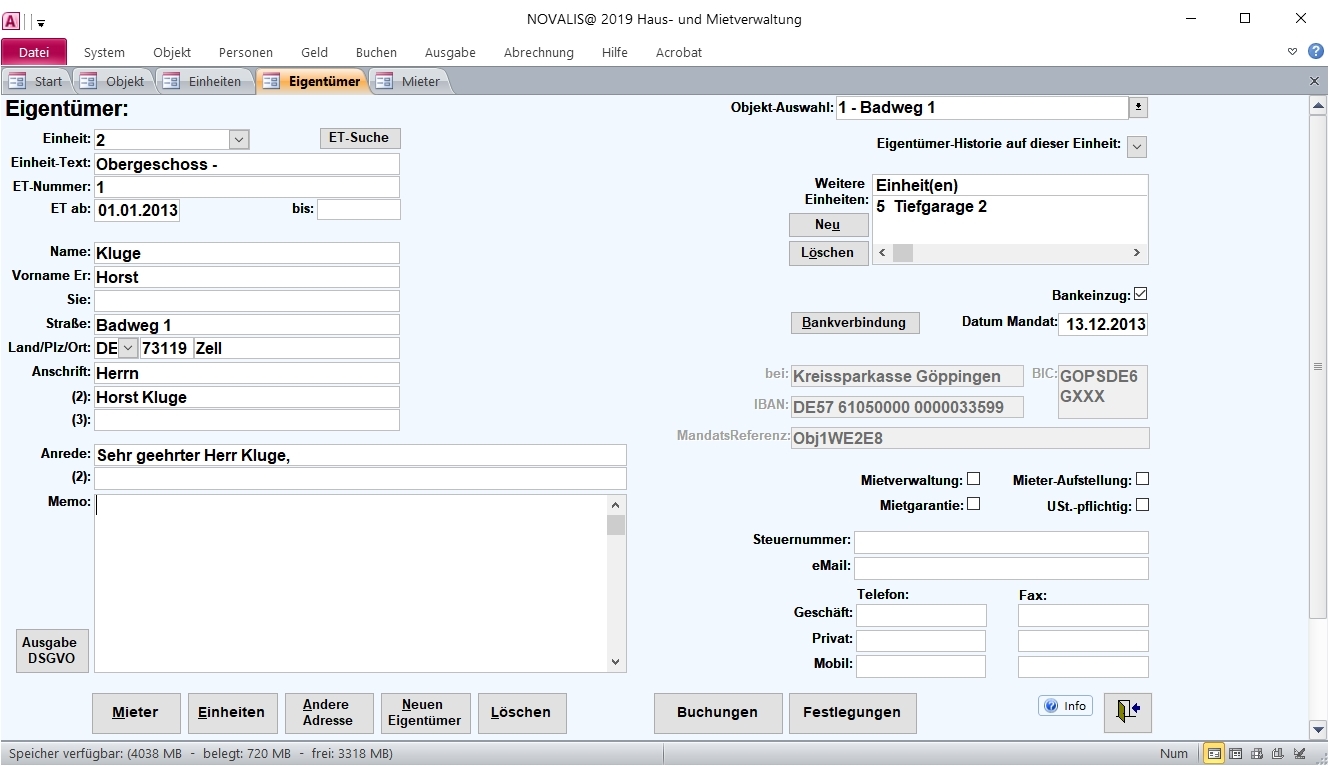Switch to Form View in status bar
The image size is (1329, 766).
(x=1213, y=754)
